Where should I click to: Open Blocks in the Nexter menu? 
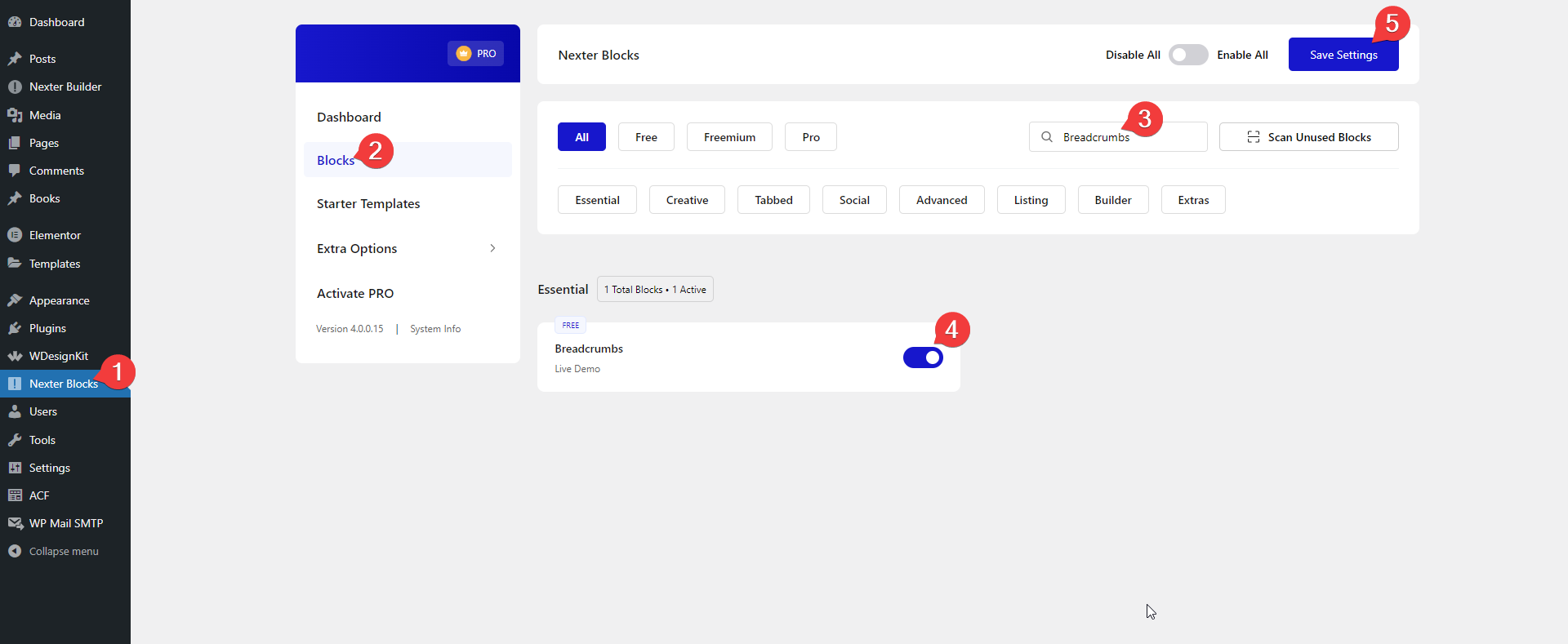pos(336,160)
